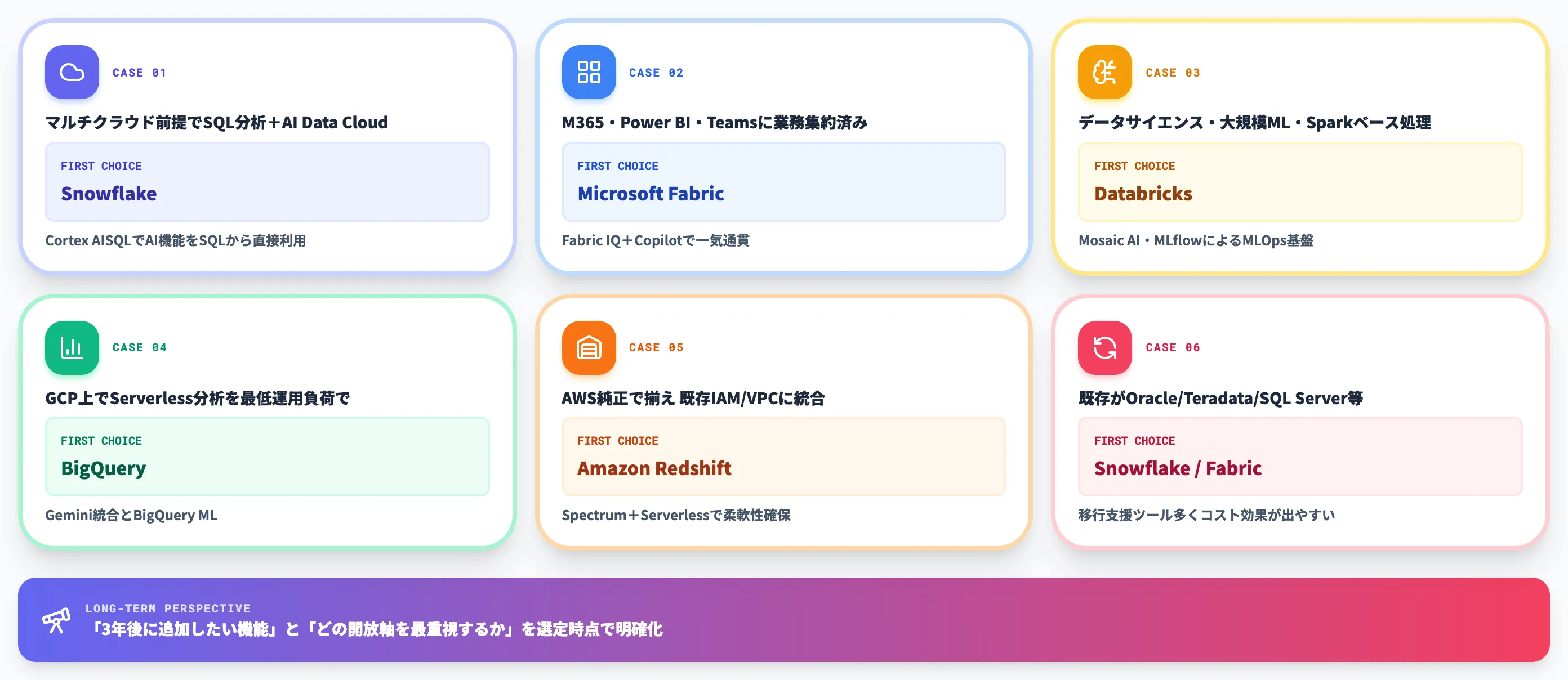Click the Databricks first choice box
Viewport: 1568px width, 680px height.
pos(1300,182)
